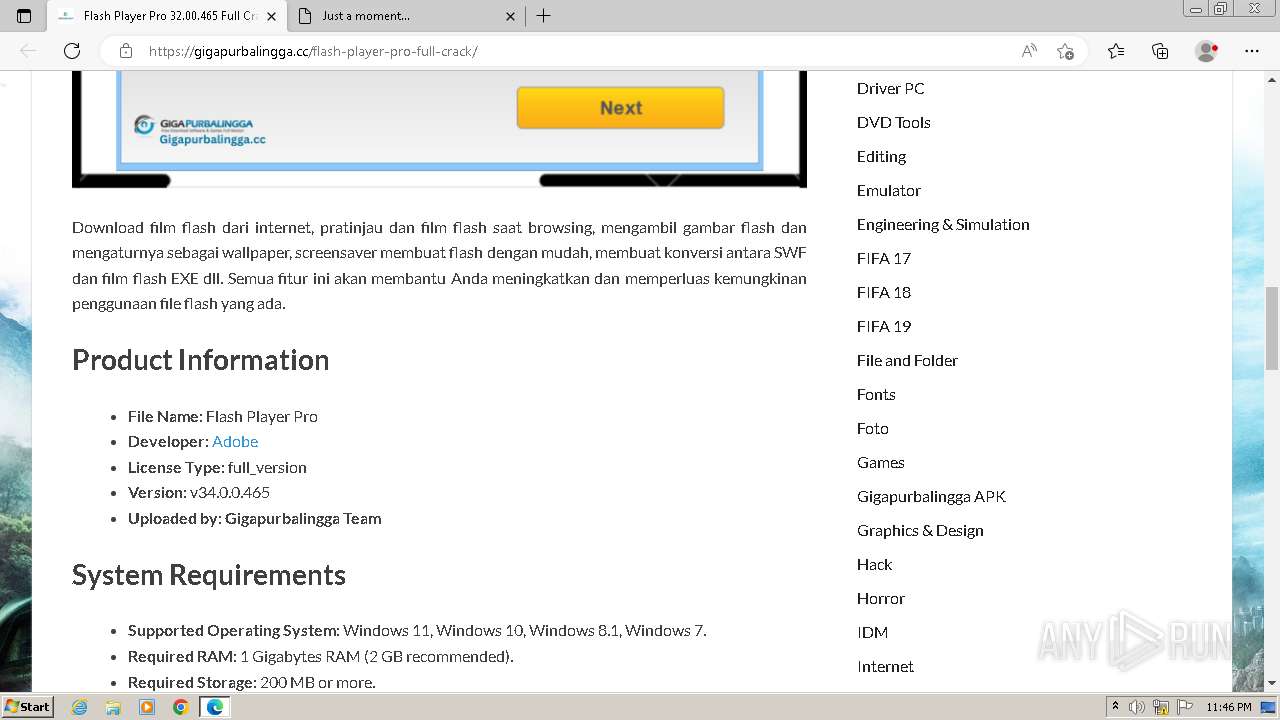This screenshot has width=1280, height=720.
Task: Open the Gigapurbalingga APK category
Action: [931, 496]
